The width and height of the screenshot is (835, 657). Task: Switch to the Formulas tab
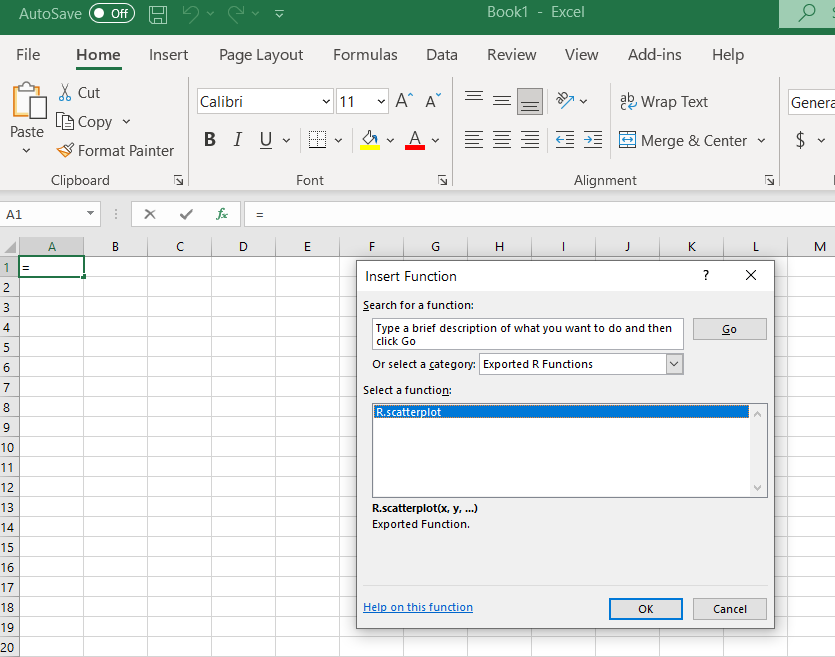[x=365, y=55]
